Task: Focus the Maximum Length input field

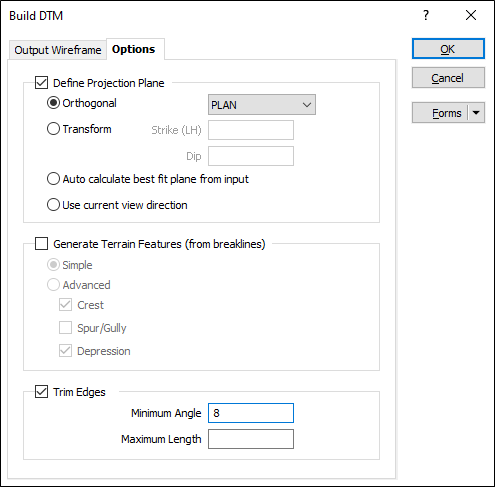Action: click(x=251, y=439)
